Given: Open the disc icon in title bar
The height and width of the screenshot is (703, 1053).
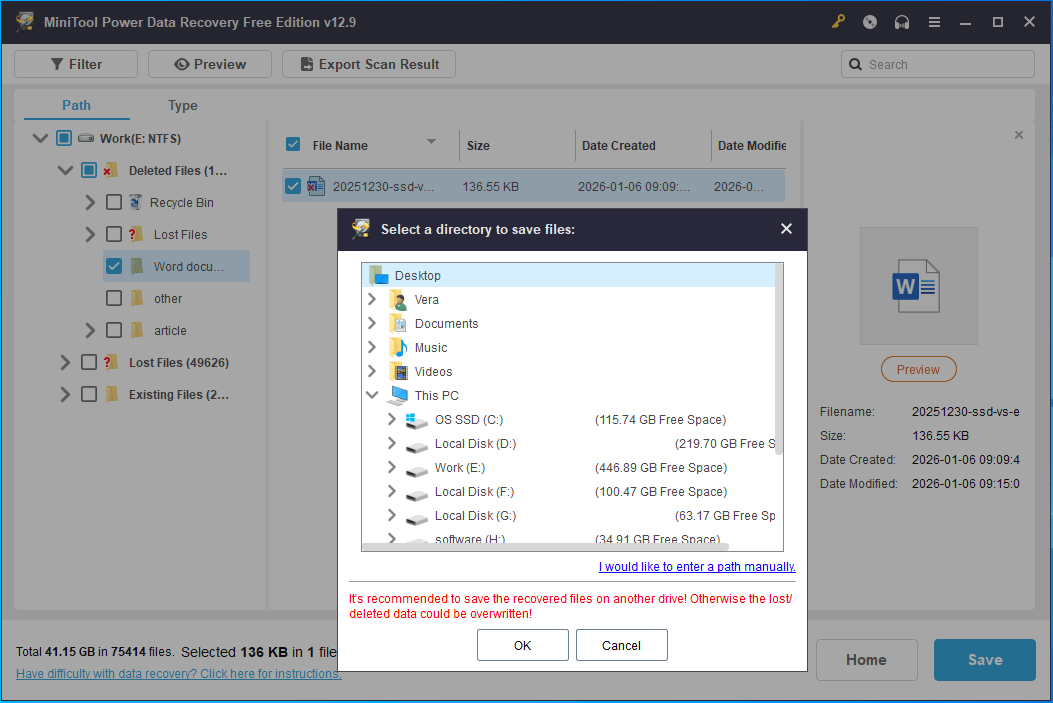Looking at the screenshot, I should click(870, 22).
